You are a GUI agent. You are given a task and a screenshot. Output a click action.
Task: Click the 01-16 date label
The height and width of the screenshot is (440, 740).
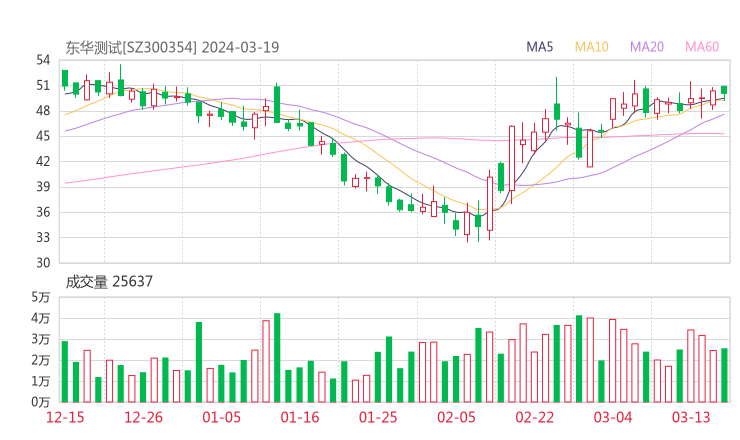pos(300,417)
